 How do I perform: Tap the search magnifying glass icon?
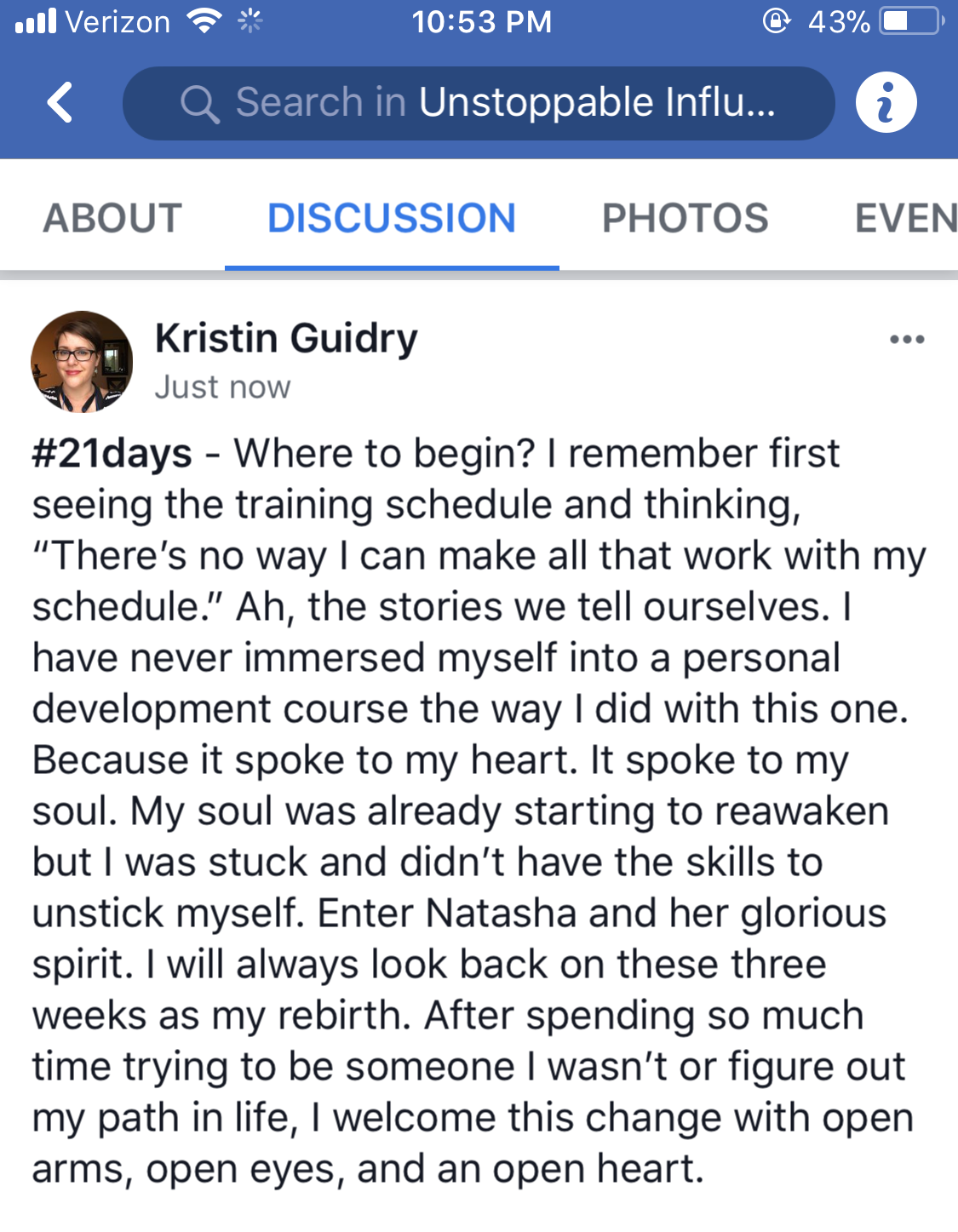click(x=200, y=104)
